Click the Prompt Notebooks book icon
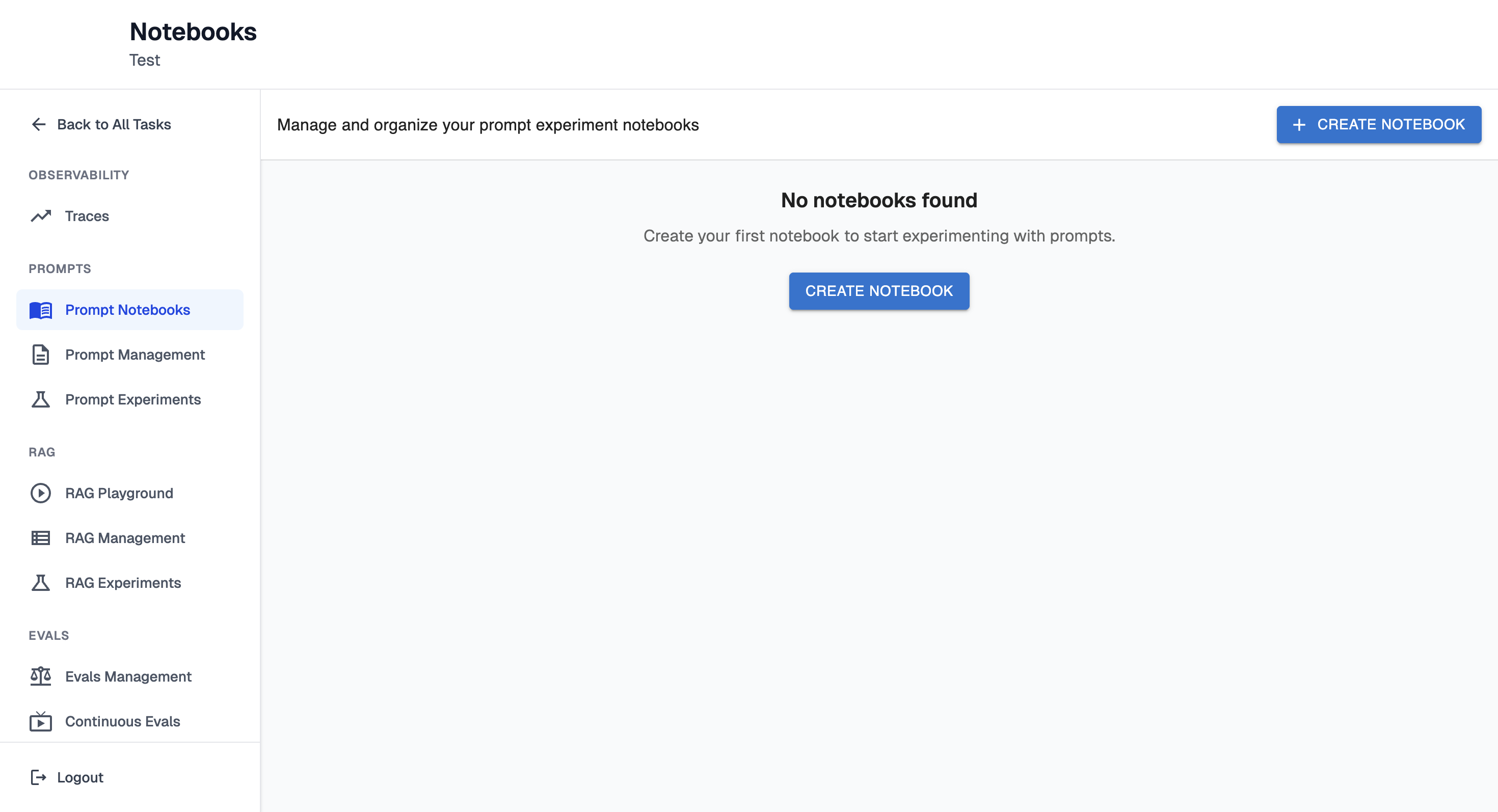 [41, 310]
